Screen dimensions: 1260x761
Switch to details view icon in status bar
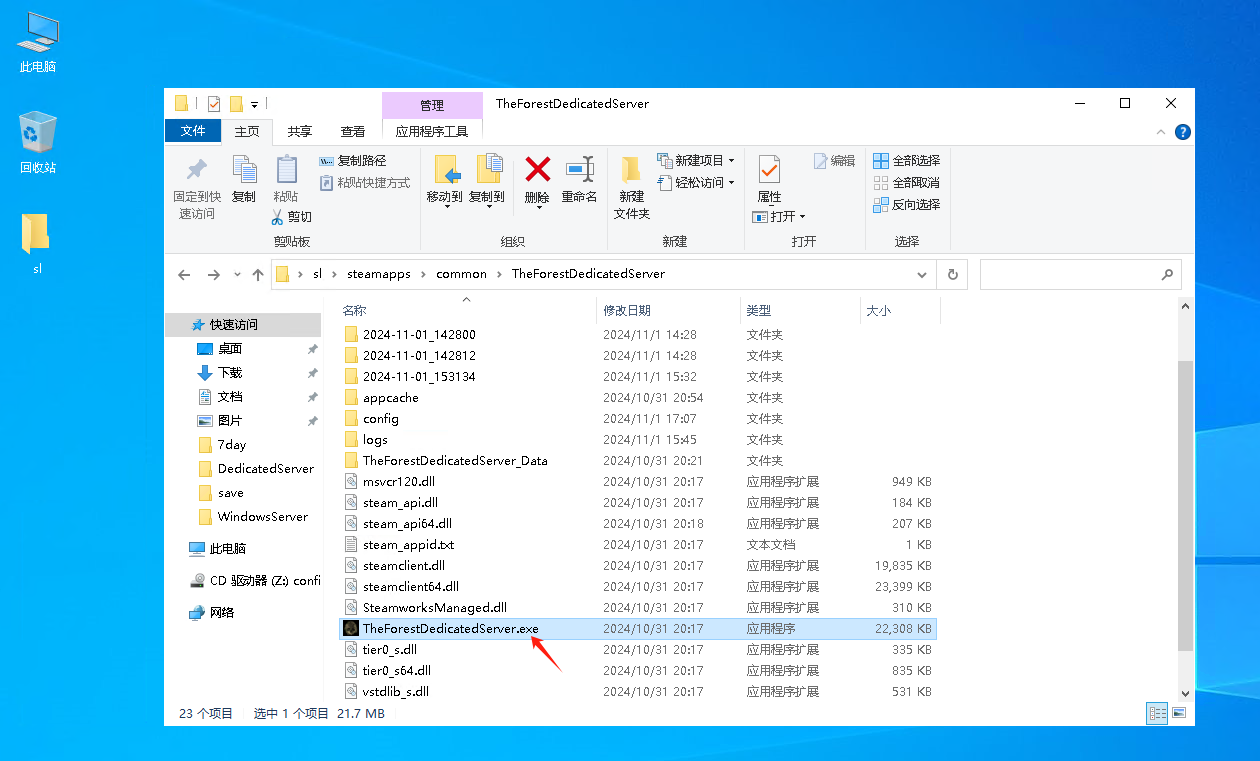[1158, 713]
